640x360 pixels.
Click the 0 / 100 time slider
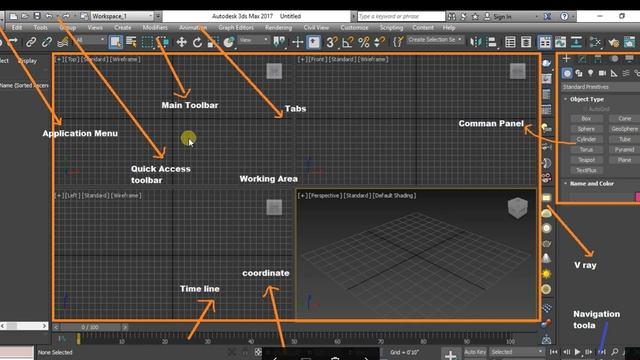pyautogui.click(x=90, y=327)
